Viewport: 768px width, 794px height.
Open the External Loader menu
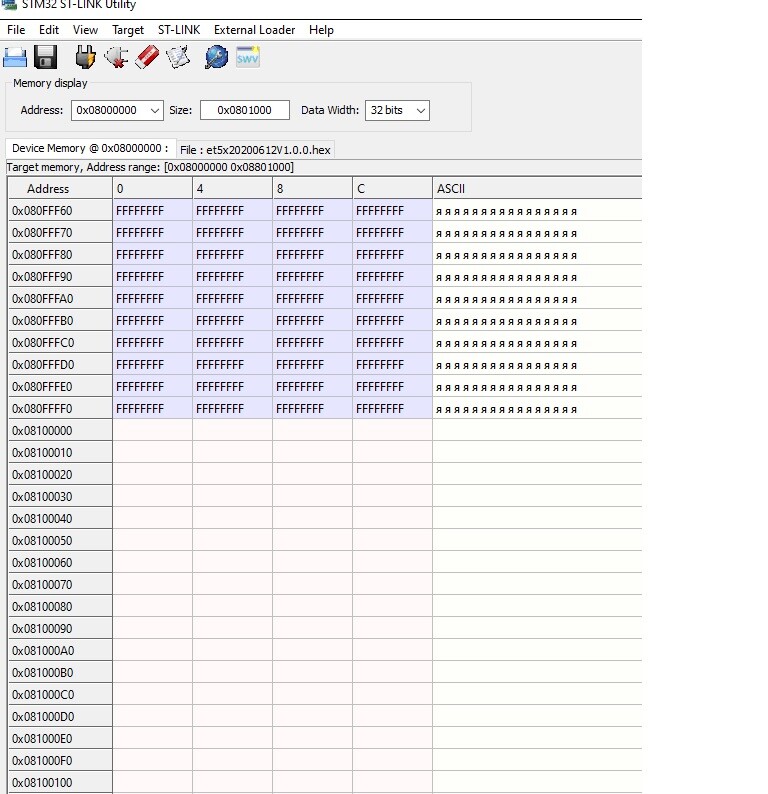click(254, 30)
